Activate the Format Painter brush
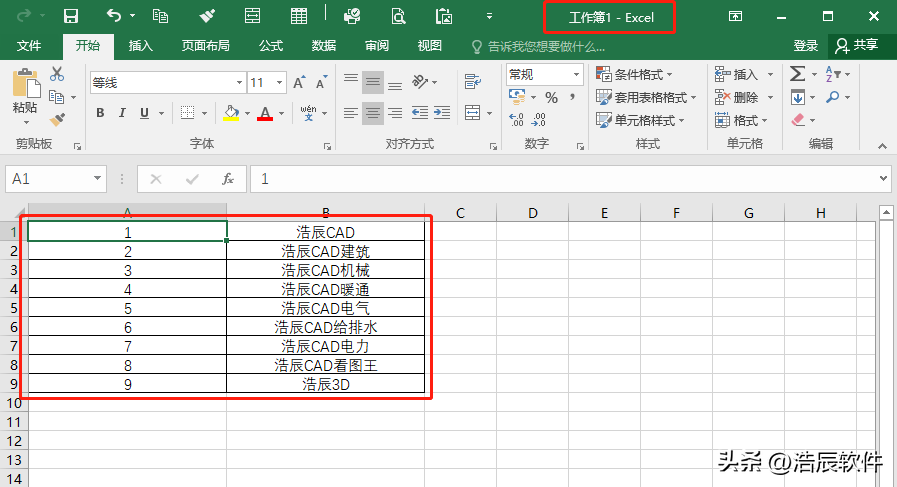Viewport: 897px width, 487px height. tap(57, 120)
